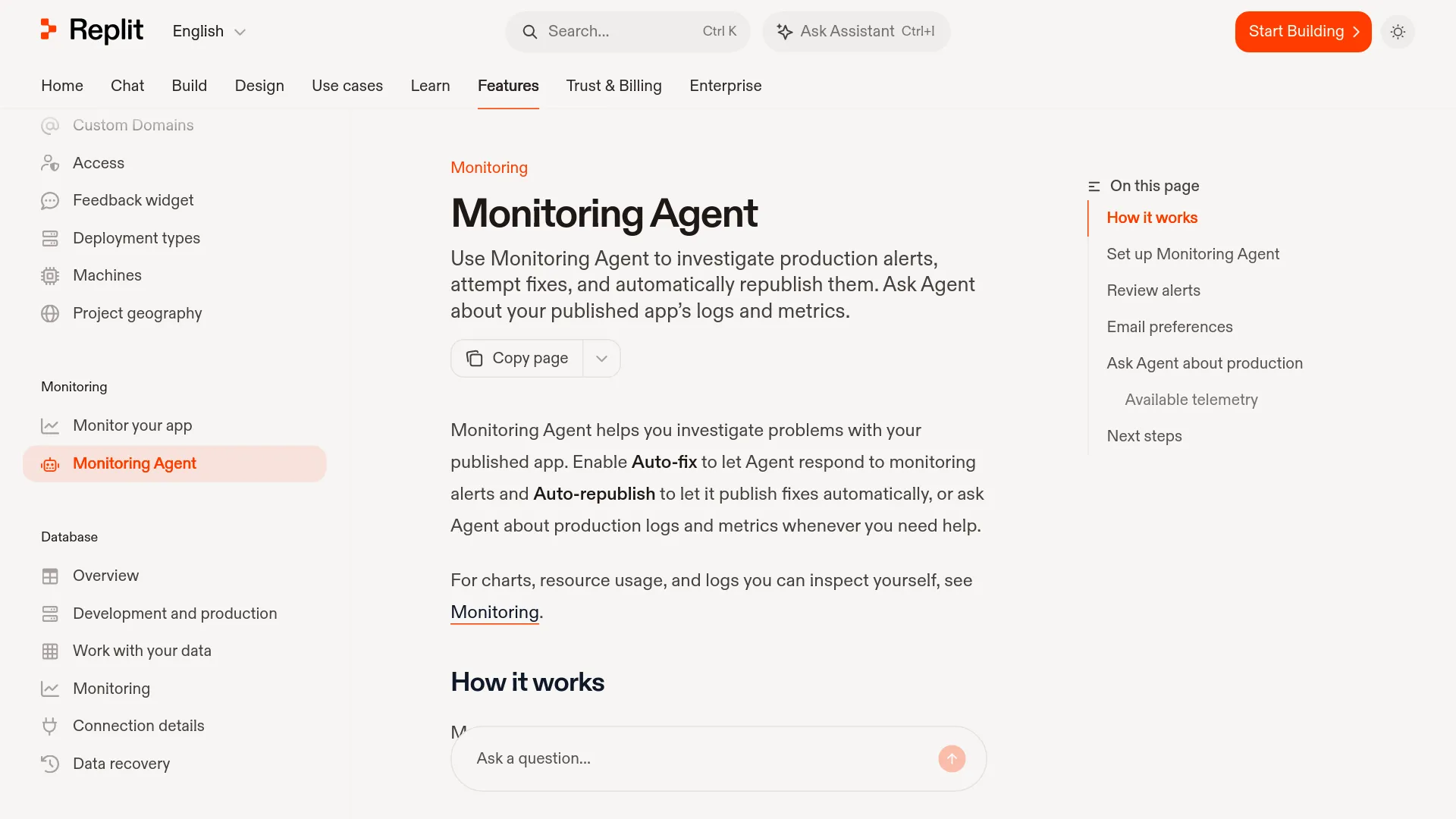1456x819 pixels.
Task: Click the Custom Domains icon in sidebar
Action: click(x=50, y=126)
